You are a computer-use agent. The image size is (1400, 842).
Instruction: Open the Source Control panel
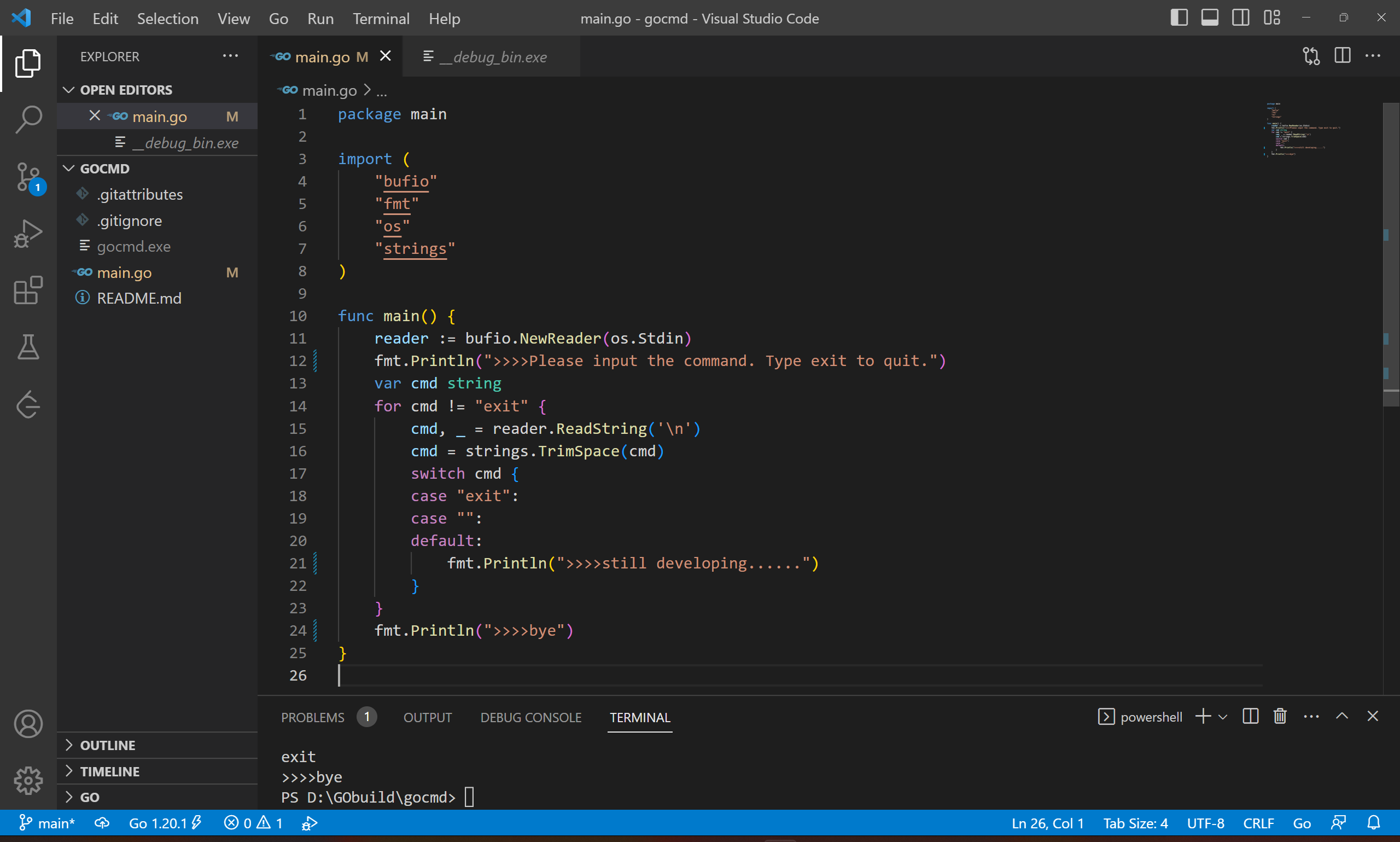(x=28, y=177)
